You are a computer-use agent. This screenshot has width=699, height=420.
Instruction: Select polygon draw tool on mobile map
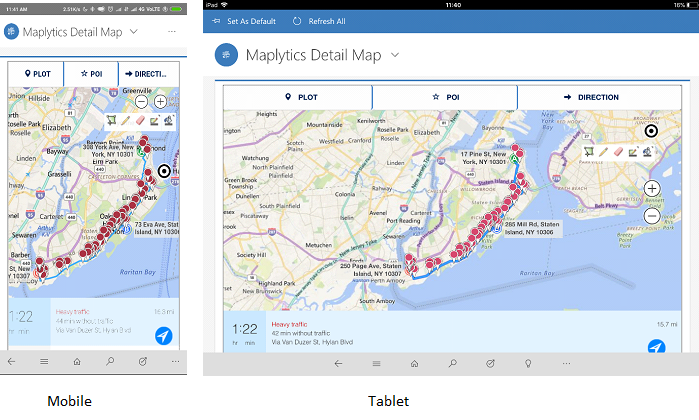pos(111,120)
